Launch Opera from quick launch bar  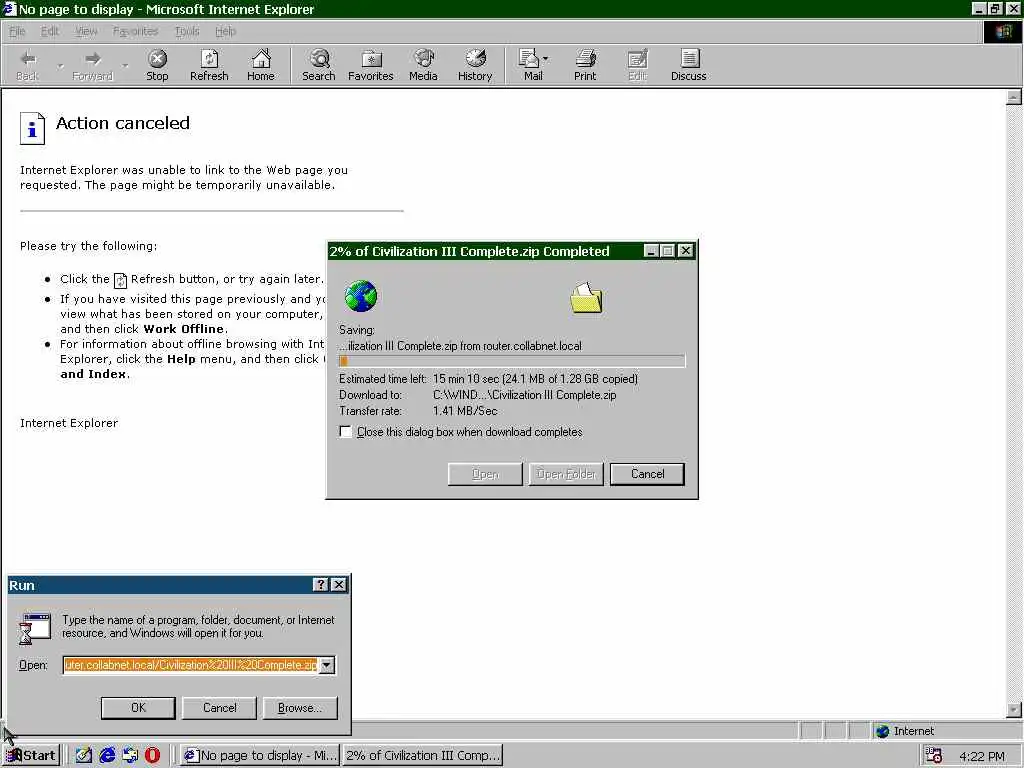[x=153, y=755]
